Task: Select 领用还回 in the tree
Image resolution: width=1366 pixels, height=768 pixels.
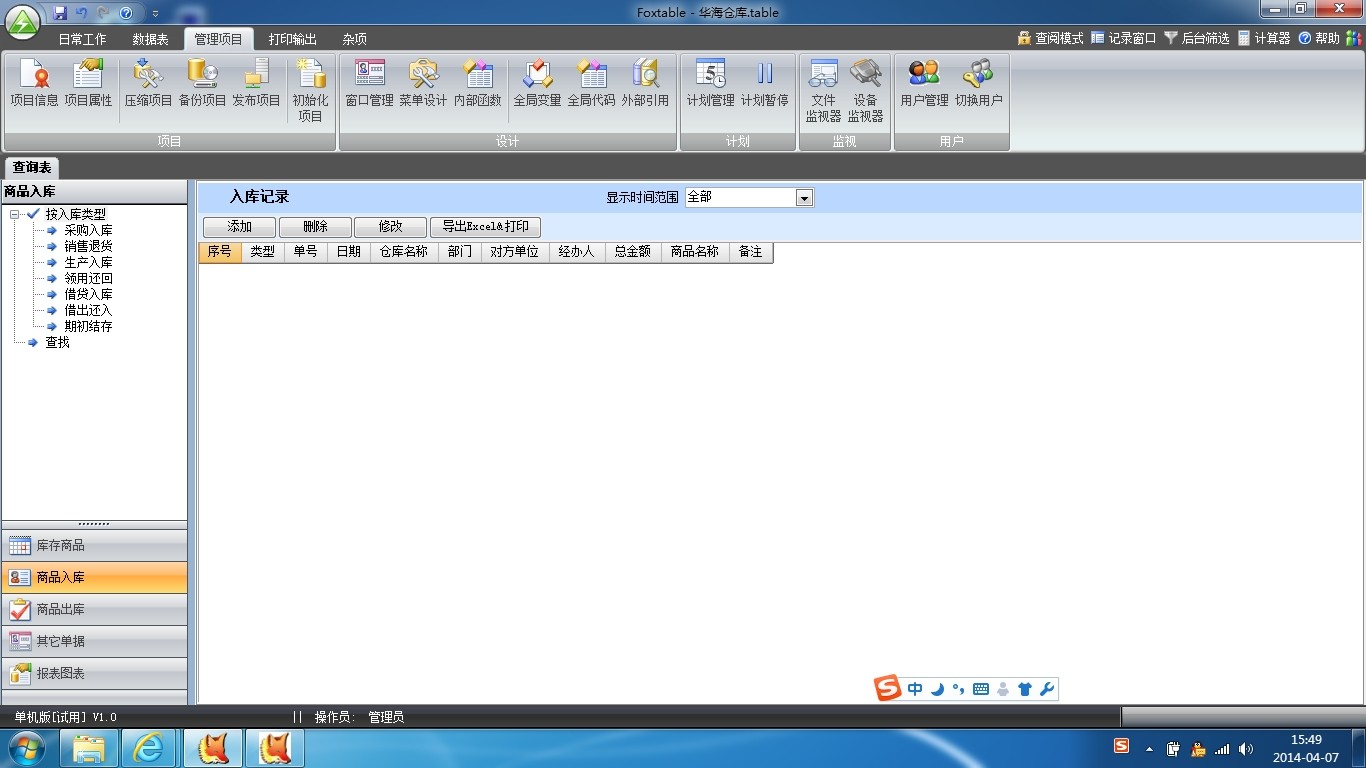Action: click(88, 278)
